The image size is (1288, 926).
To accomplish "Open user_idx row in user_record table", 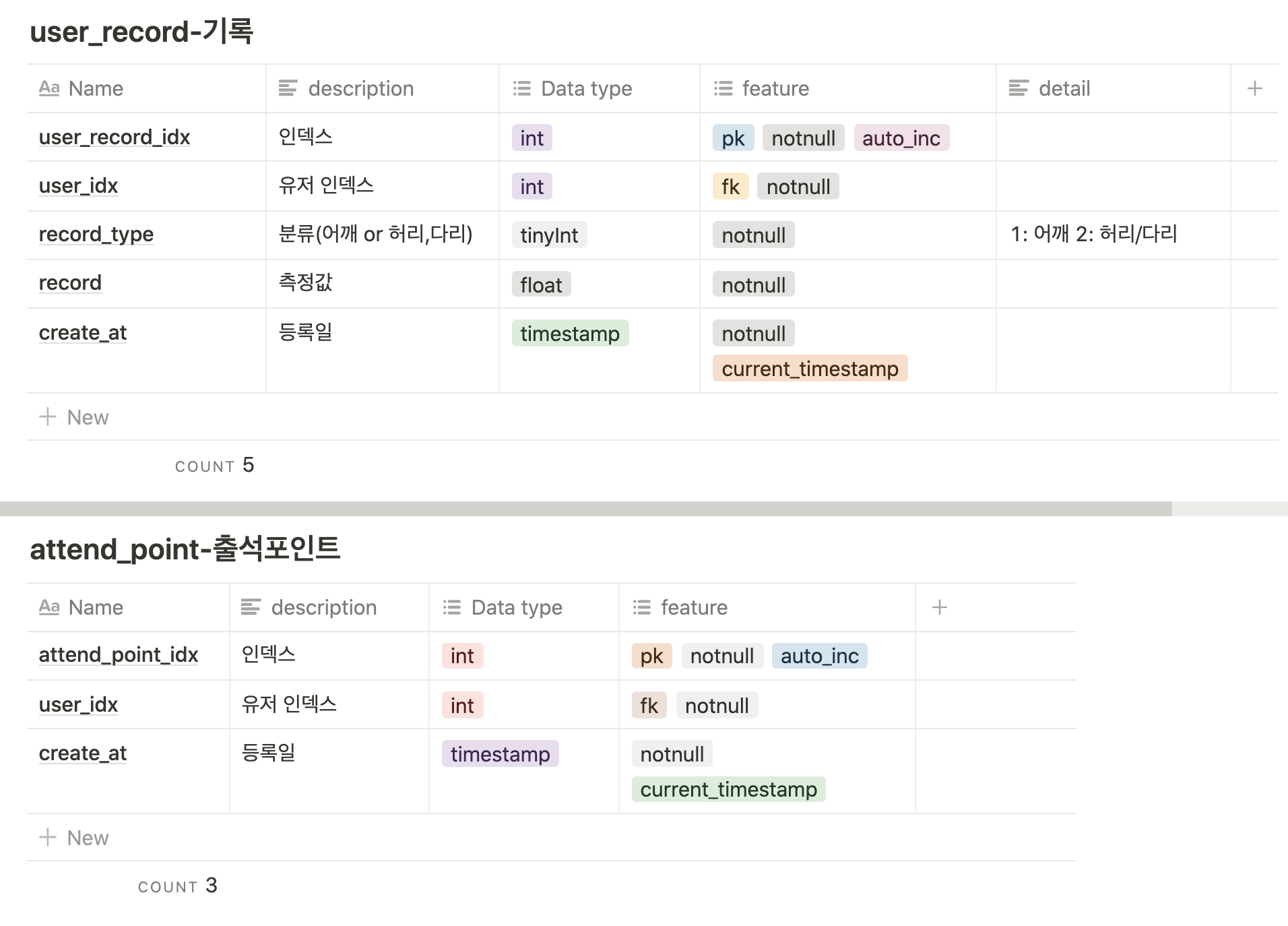I will point(78,186).
